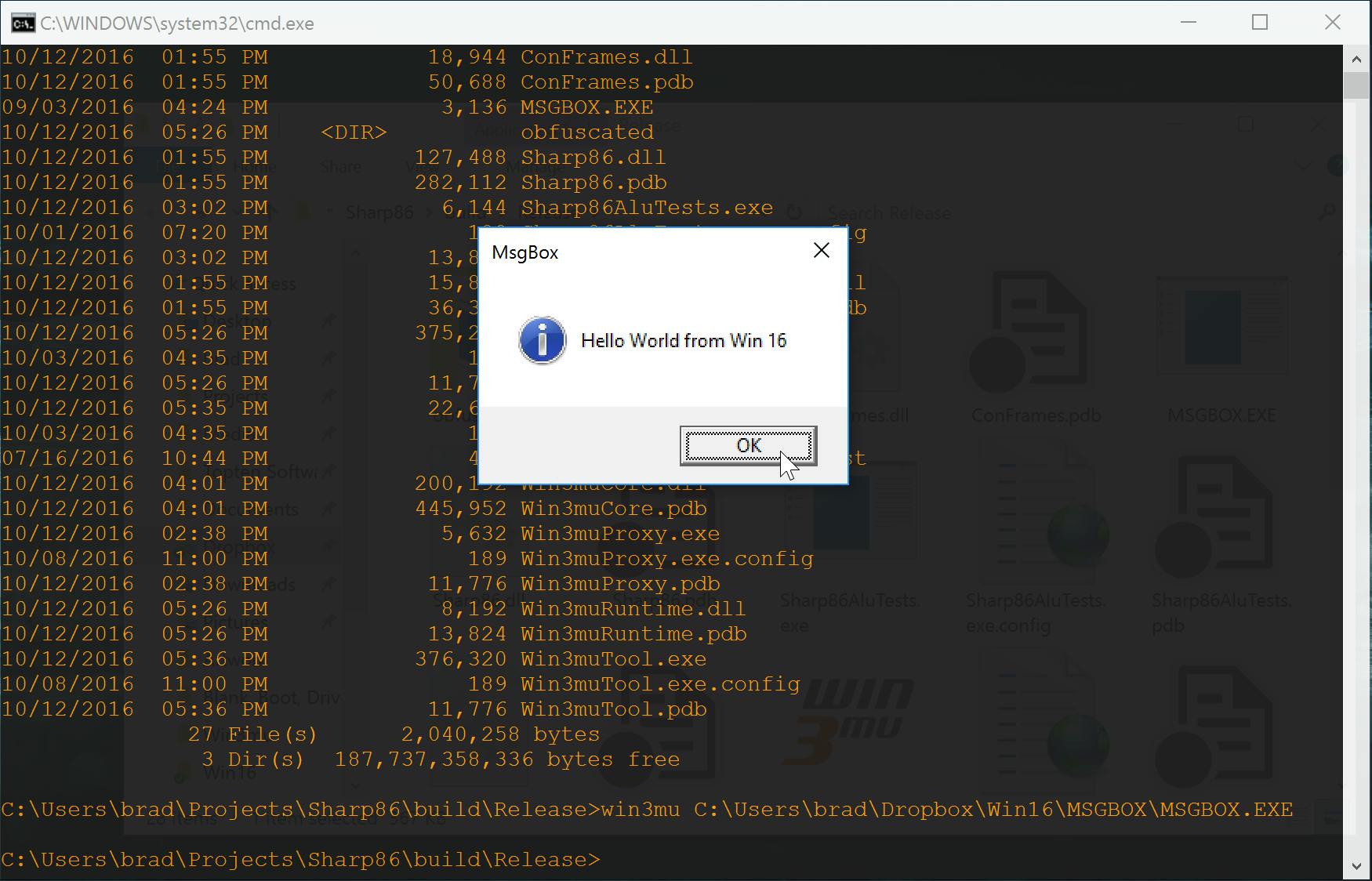1372x881 pixels.
Task: Click the obfuscated DIR entry in the listing
Action: (x=586, y=132)
